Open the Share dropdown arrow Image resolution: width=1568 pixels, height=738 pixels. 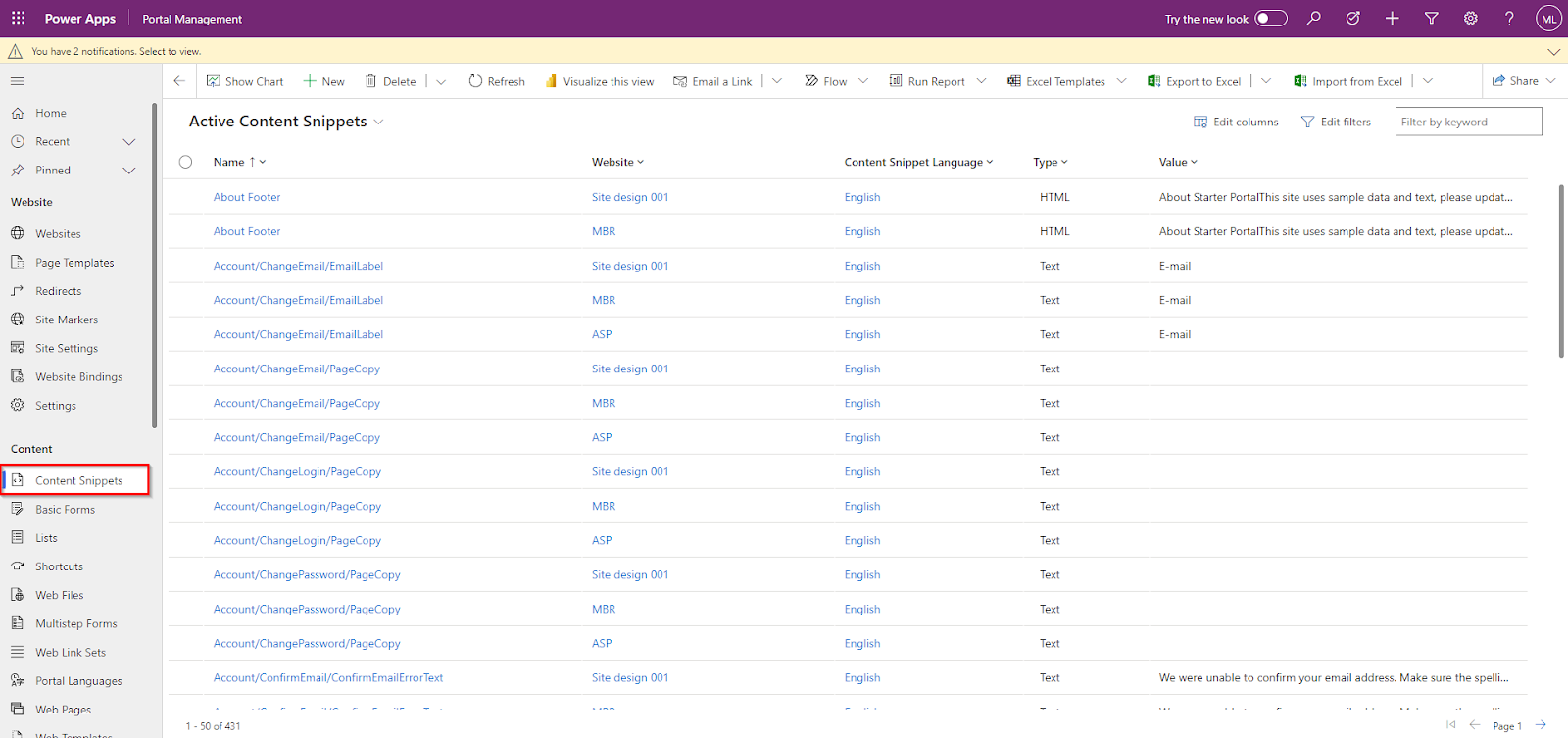click(x=1551, y=81)
